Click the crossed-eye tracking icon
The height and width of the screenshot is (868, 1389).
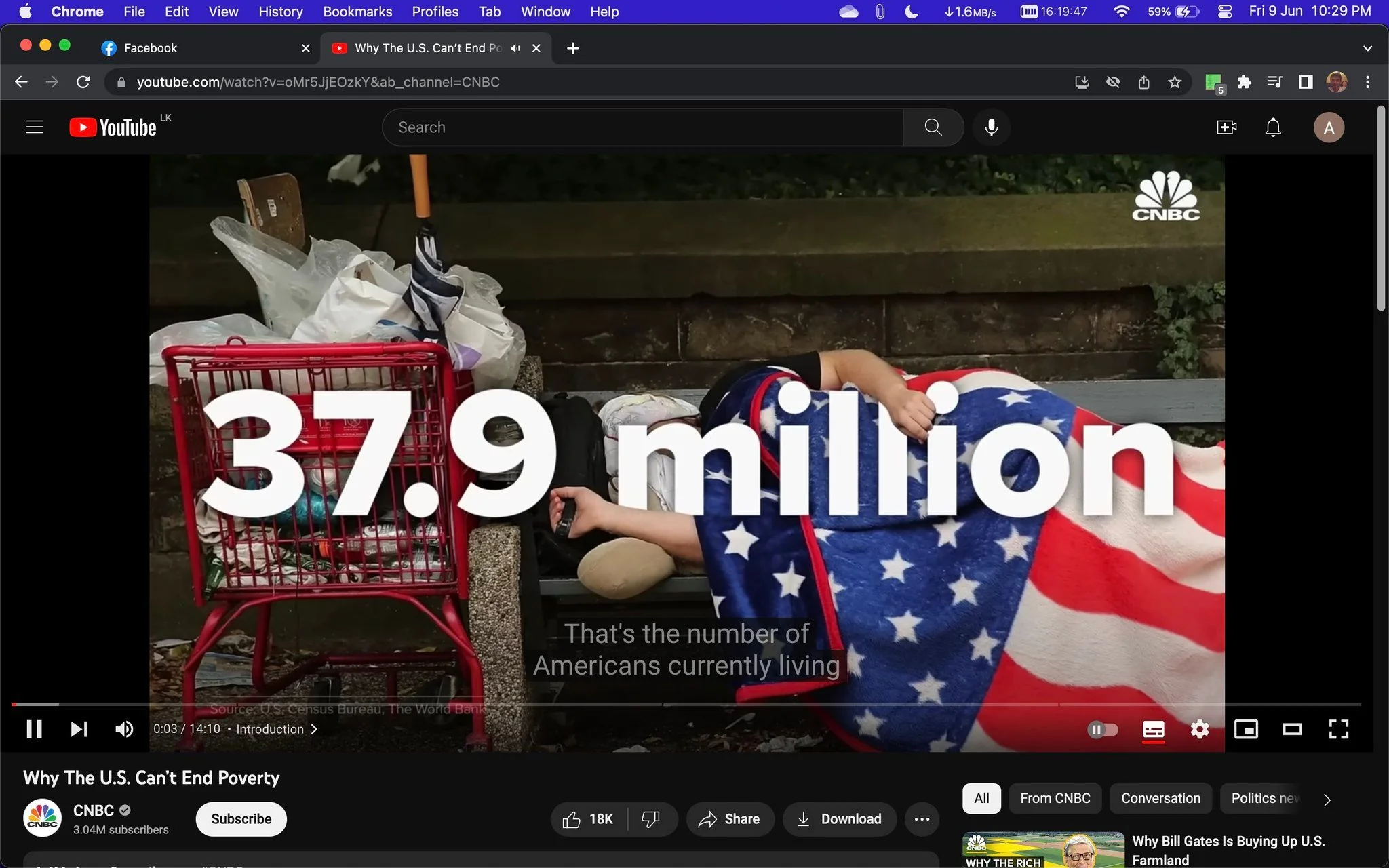click(1113, 82)
